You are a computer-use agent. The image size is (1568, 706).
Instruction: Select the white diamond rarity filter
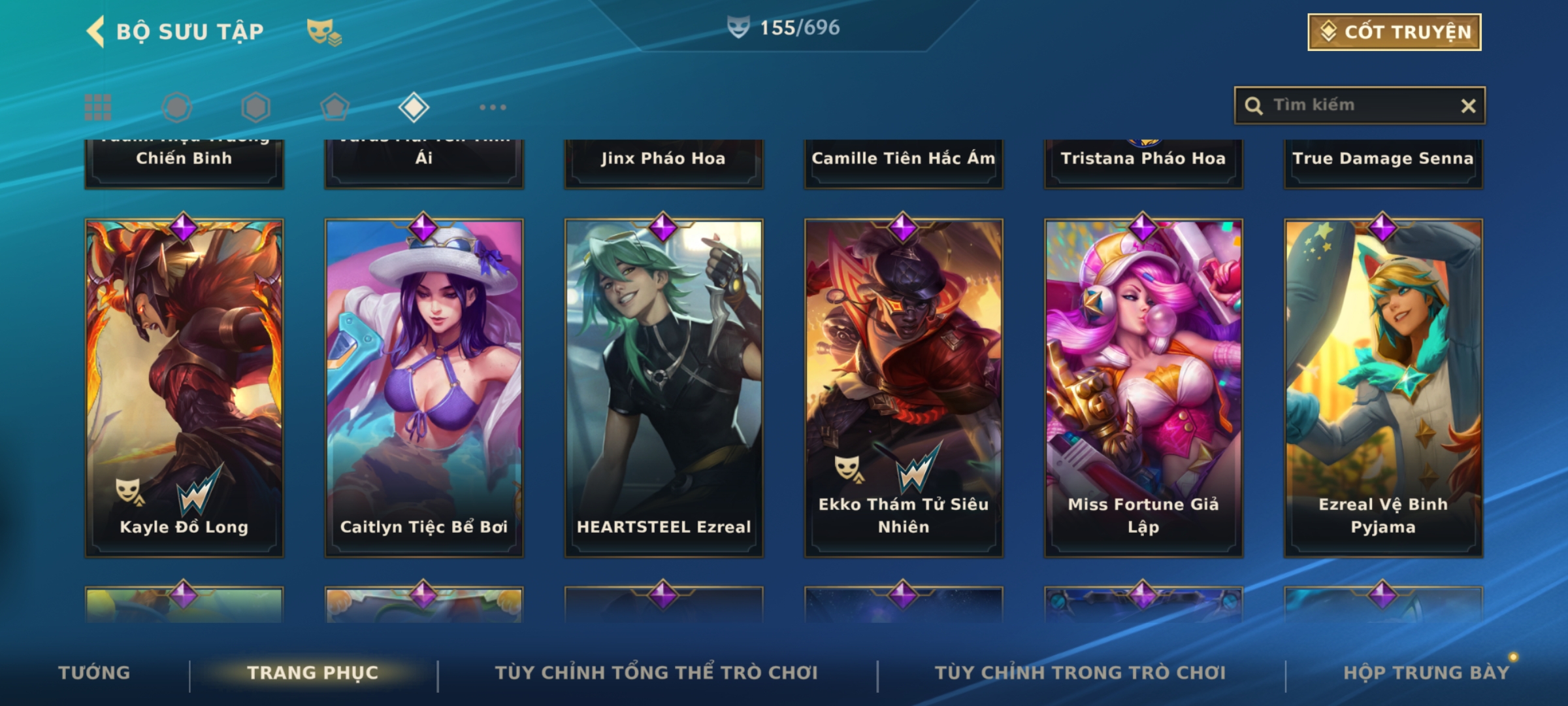[x=414, y=107]
